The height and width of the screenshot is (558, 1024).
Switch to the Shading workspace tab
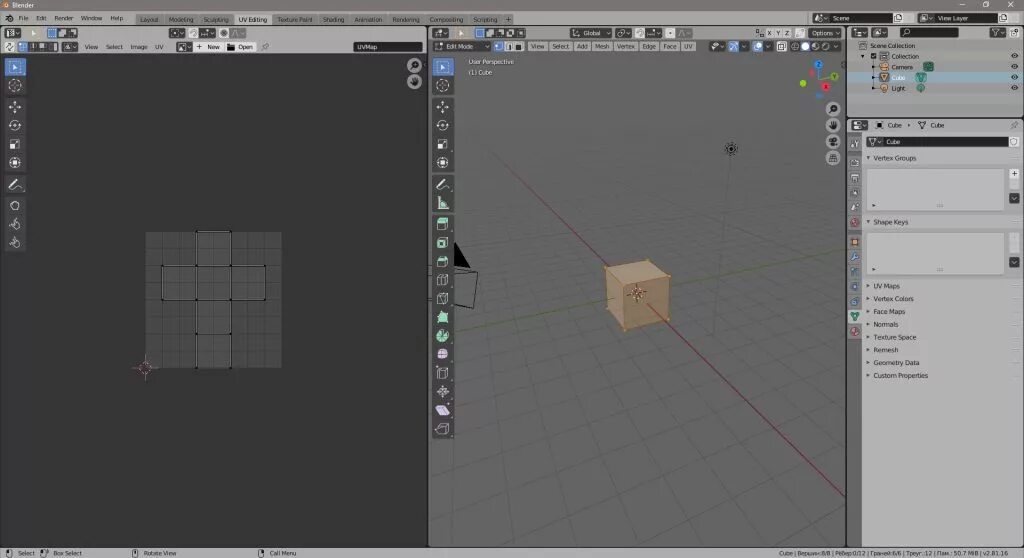pyautogui.click(x=333, y=20)
